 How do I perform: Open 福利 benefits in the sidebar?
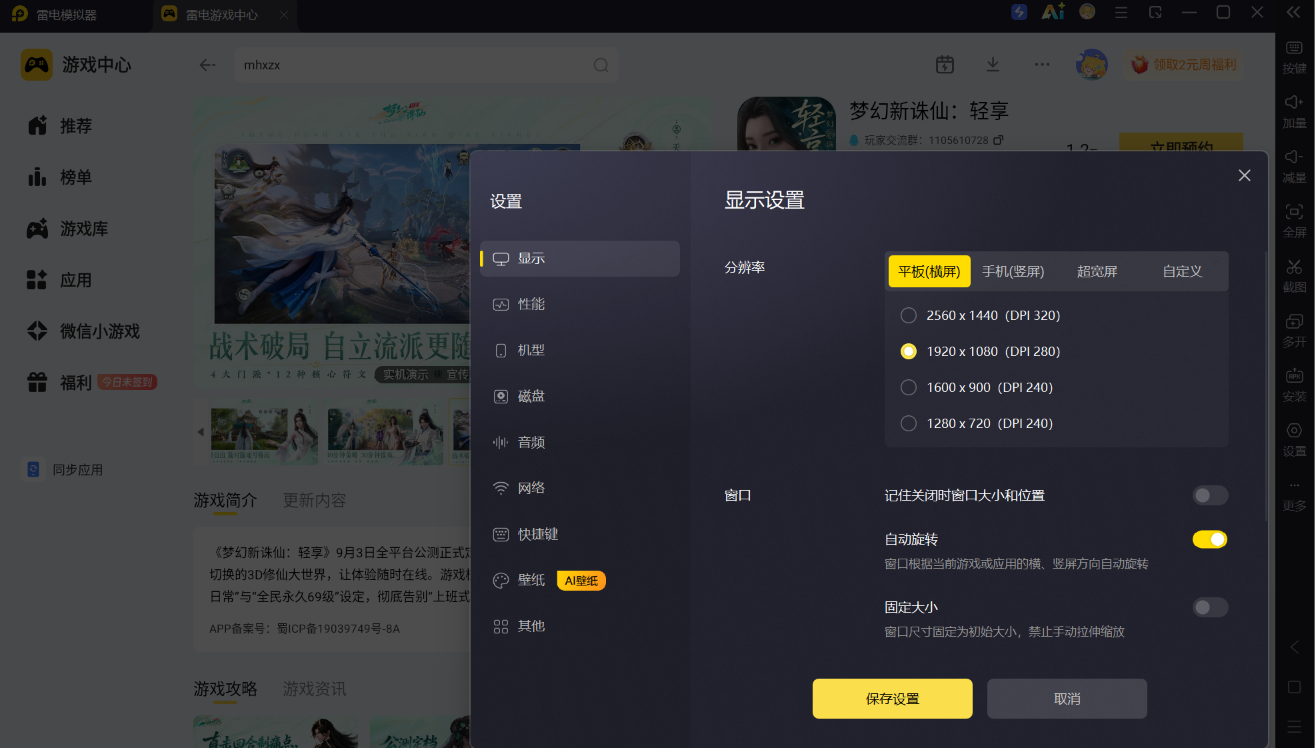click(60, 382)
